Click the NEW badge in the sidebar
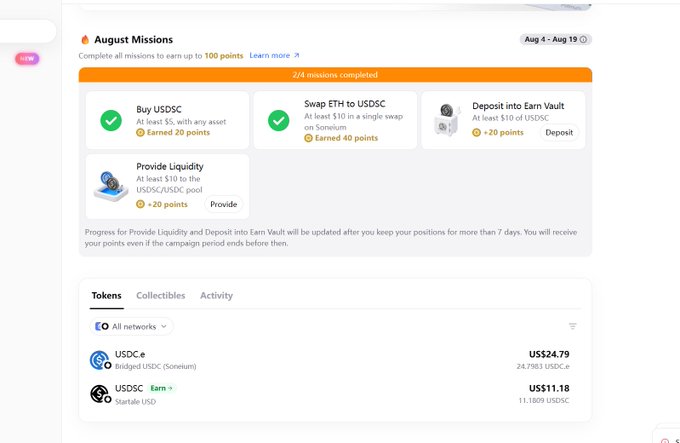The width and height of the screenshot is (680, 443). pyautogui.click(x=27, y=59)
